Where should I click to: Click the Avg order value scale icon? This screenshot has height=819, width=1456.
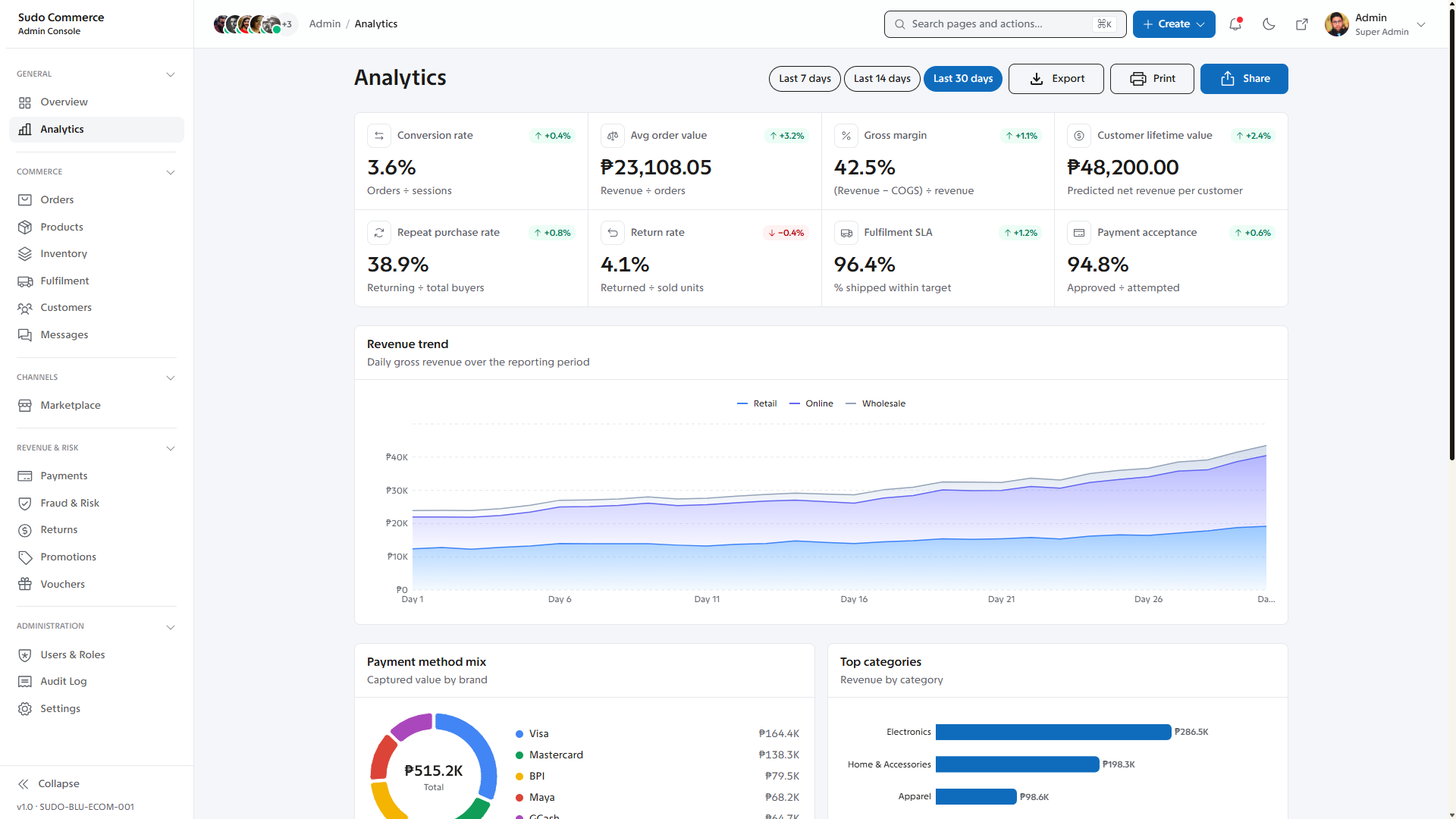[613, 136]
